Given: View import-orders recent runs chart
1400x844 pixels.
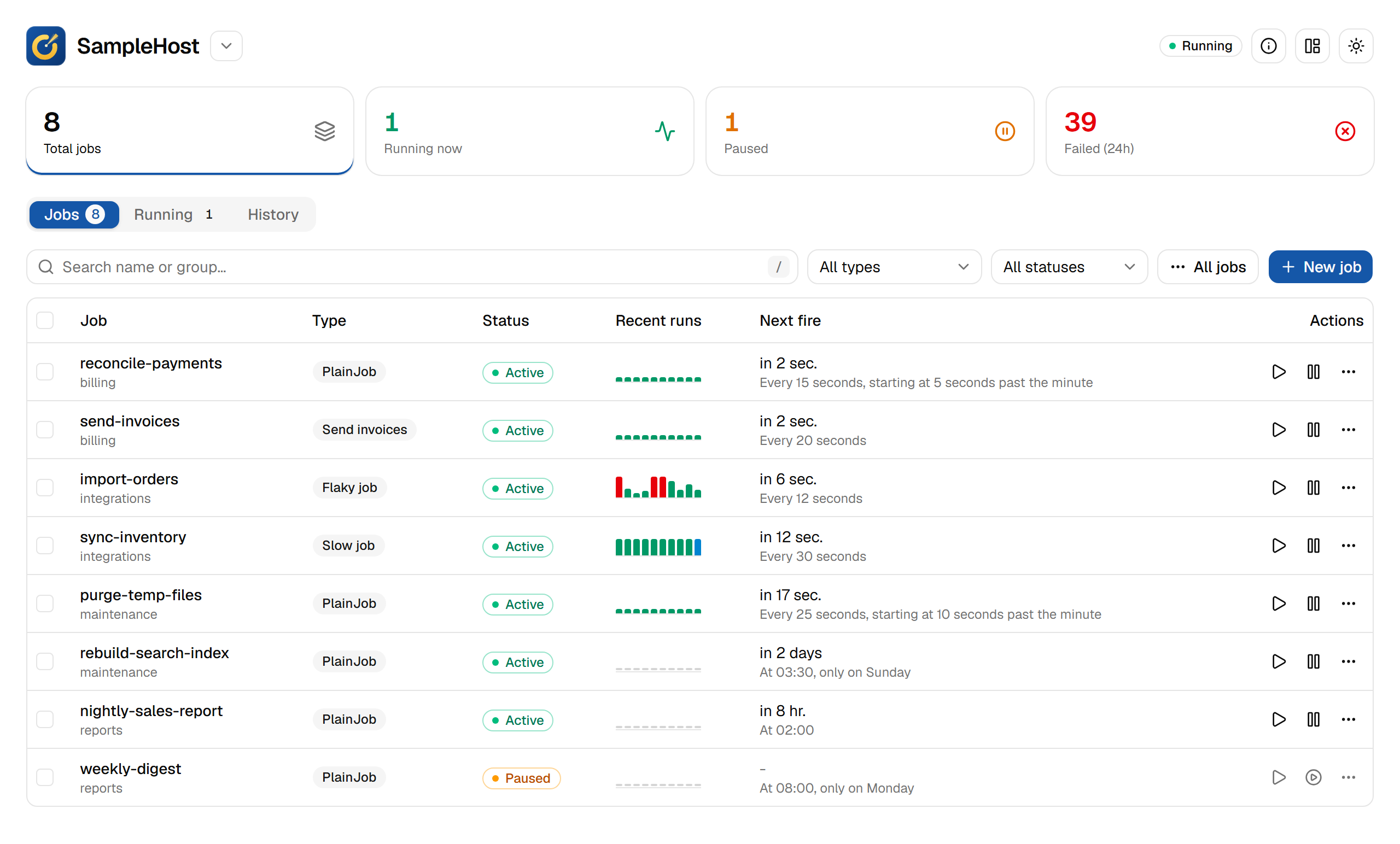Looking at the screenshot, I should click(658, 487).
